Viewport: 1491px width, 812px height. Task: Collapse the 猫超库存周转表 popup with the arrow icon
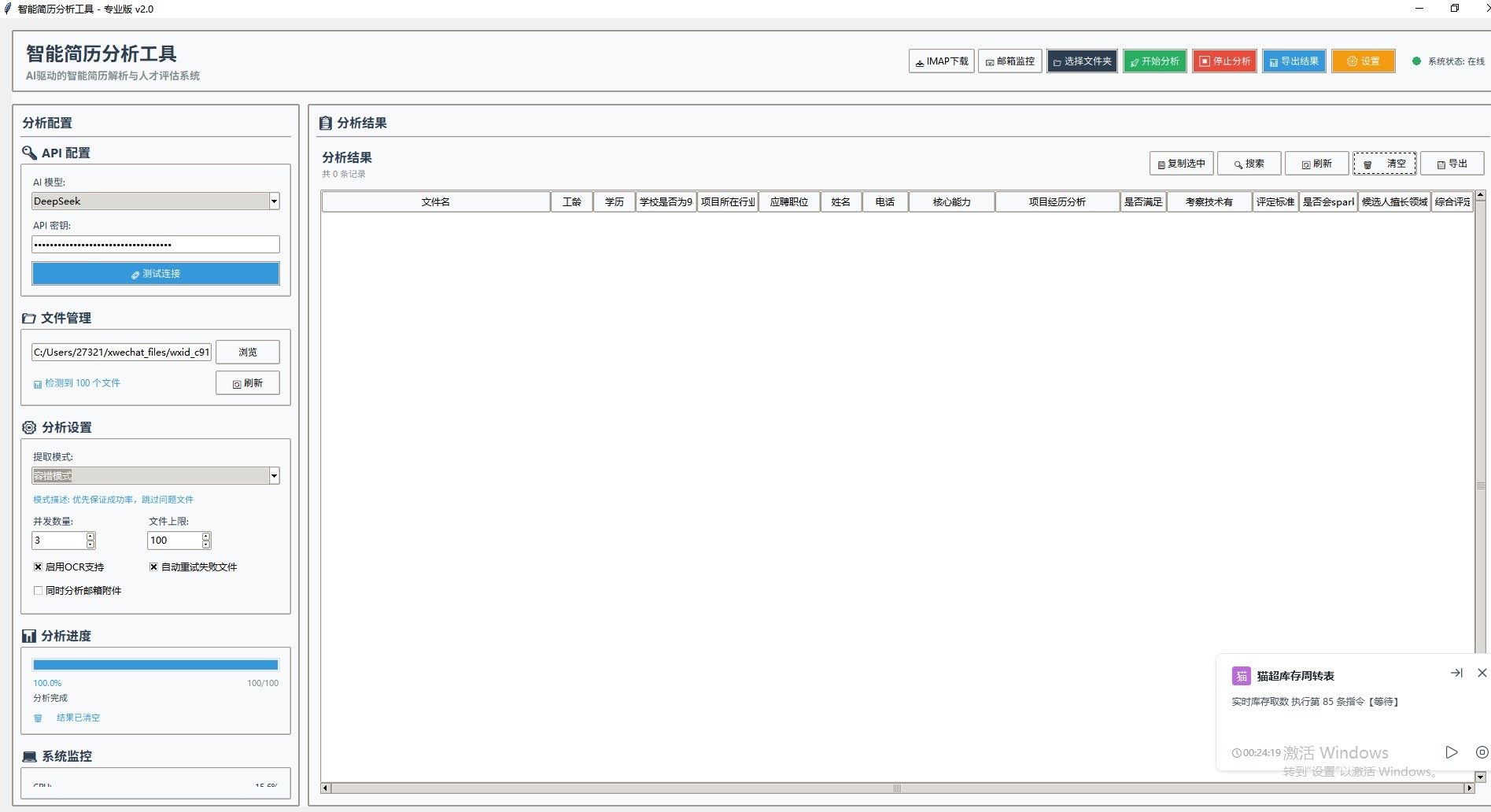pos(1456,673)
